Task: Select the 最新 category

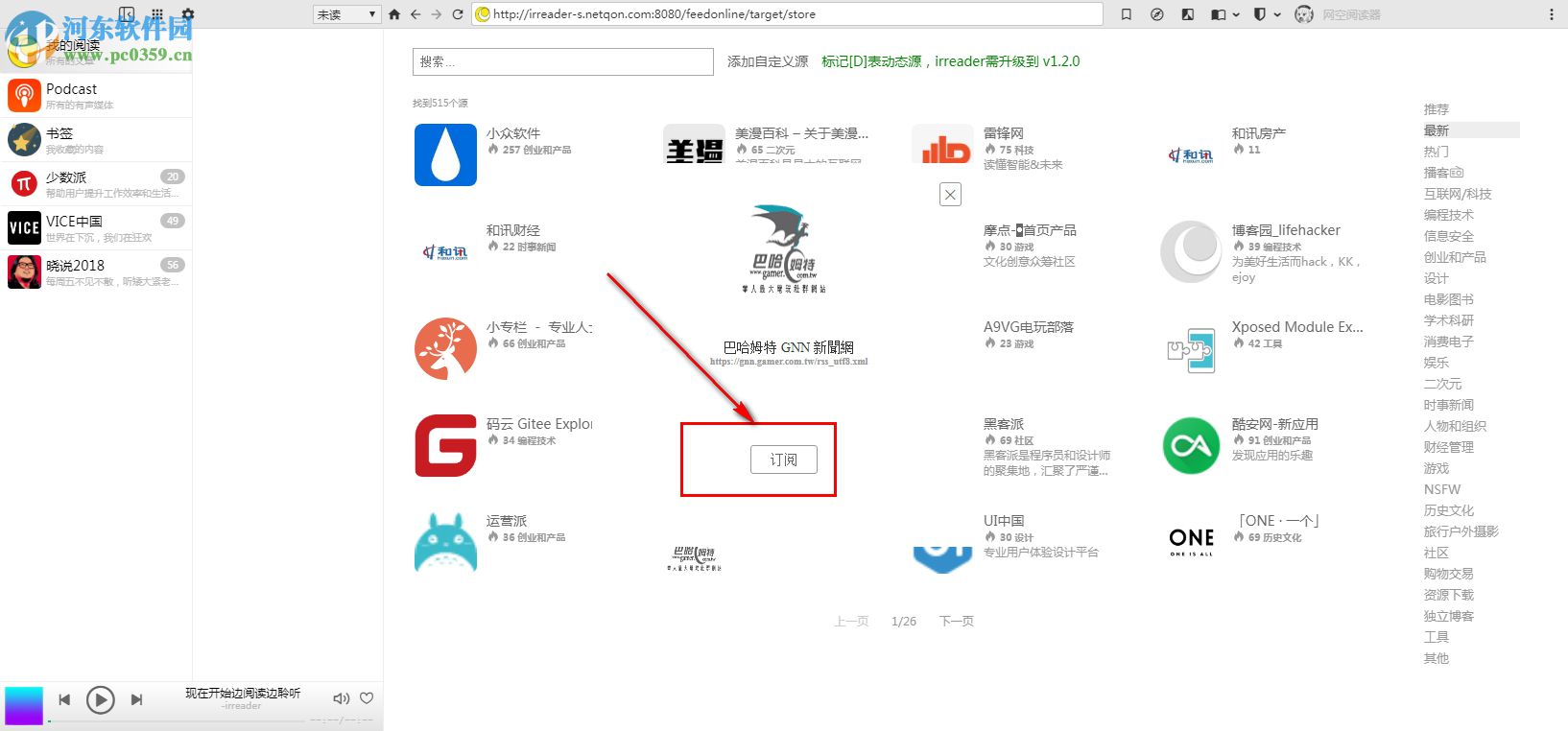Action: 1437,130
